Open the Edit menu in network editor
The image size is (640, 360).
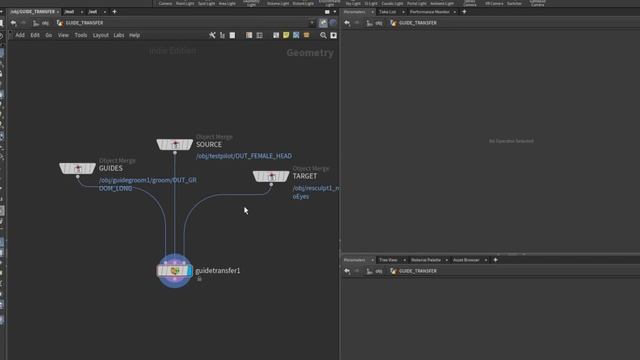click(35, 35)
